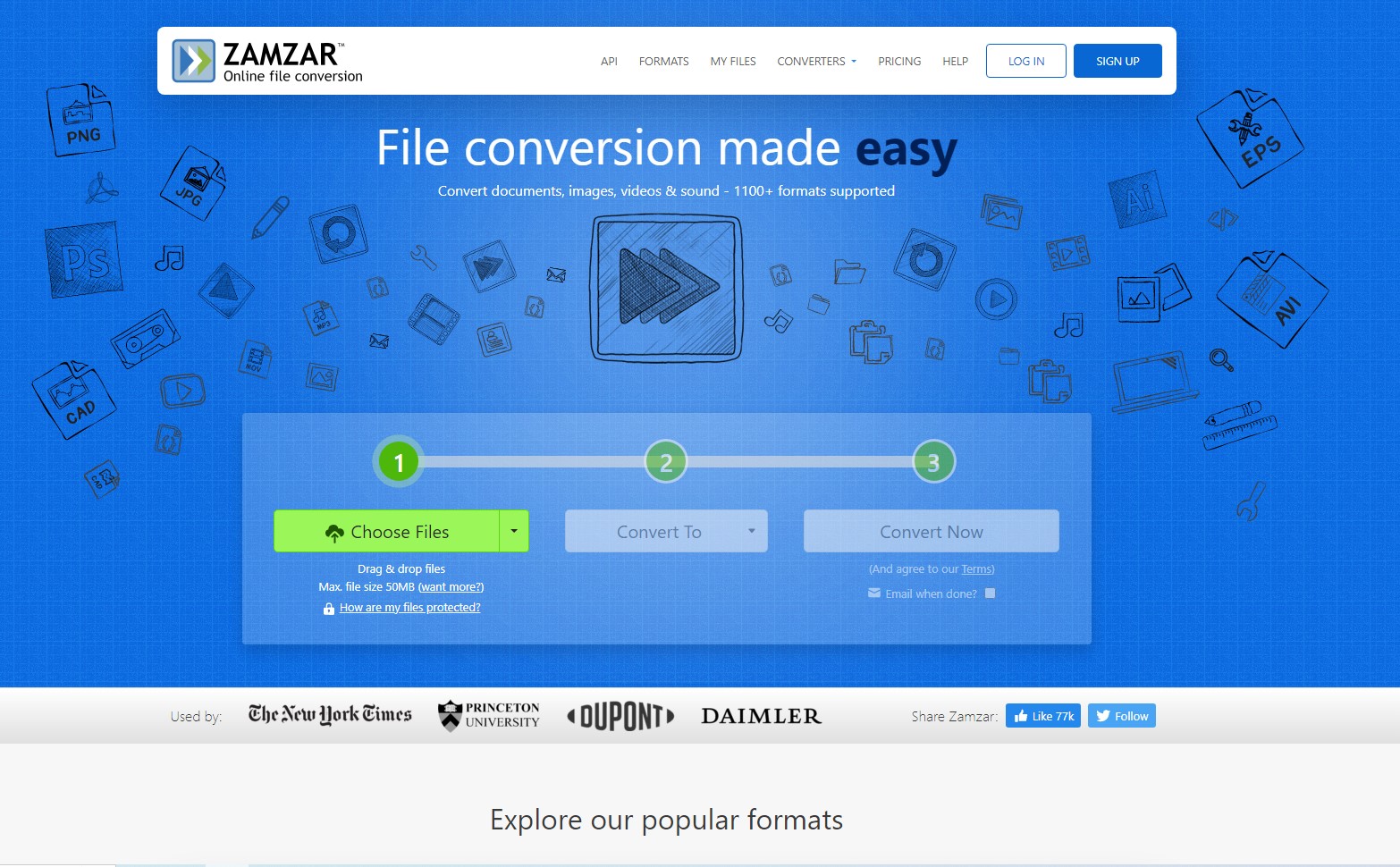This screenshot has height=867, width=1400.
Task: Click the laptop sketch icon
Action: (1154, 381)
